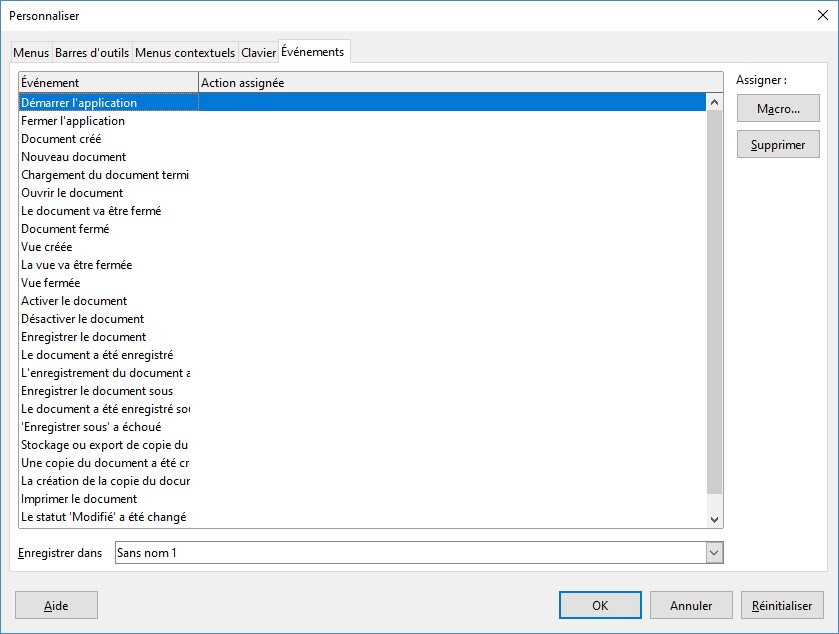Select Document fermé event
The image size is (839, 634).
pos(363,228)
